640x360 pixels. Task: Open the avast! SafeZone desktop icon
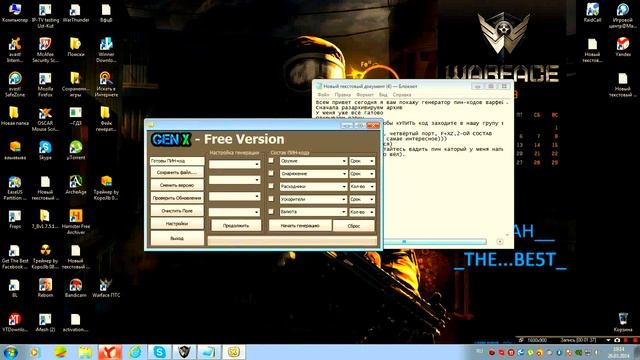click(15, 85)
